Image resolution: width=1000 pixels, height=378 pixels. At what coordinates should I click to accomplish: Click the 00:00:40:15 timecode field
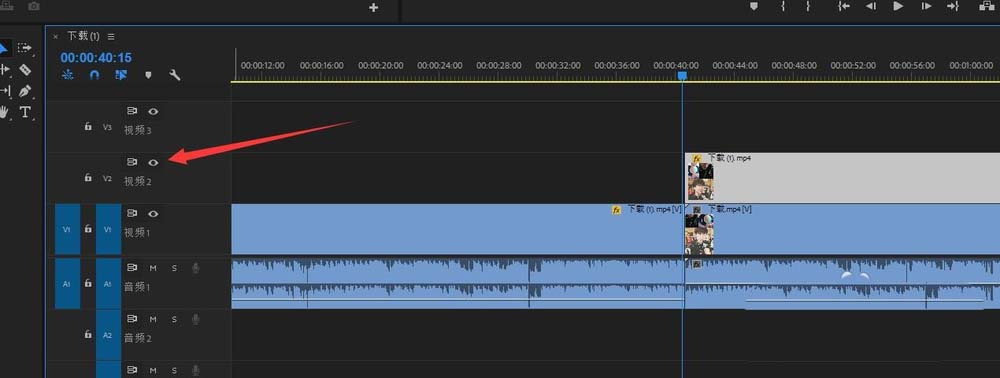tap(96, 57)
